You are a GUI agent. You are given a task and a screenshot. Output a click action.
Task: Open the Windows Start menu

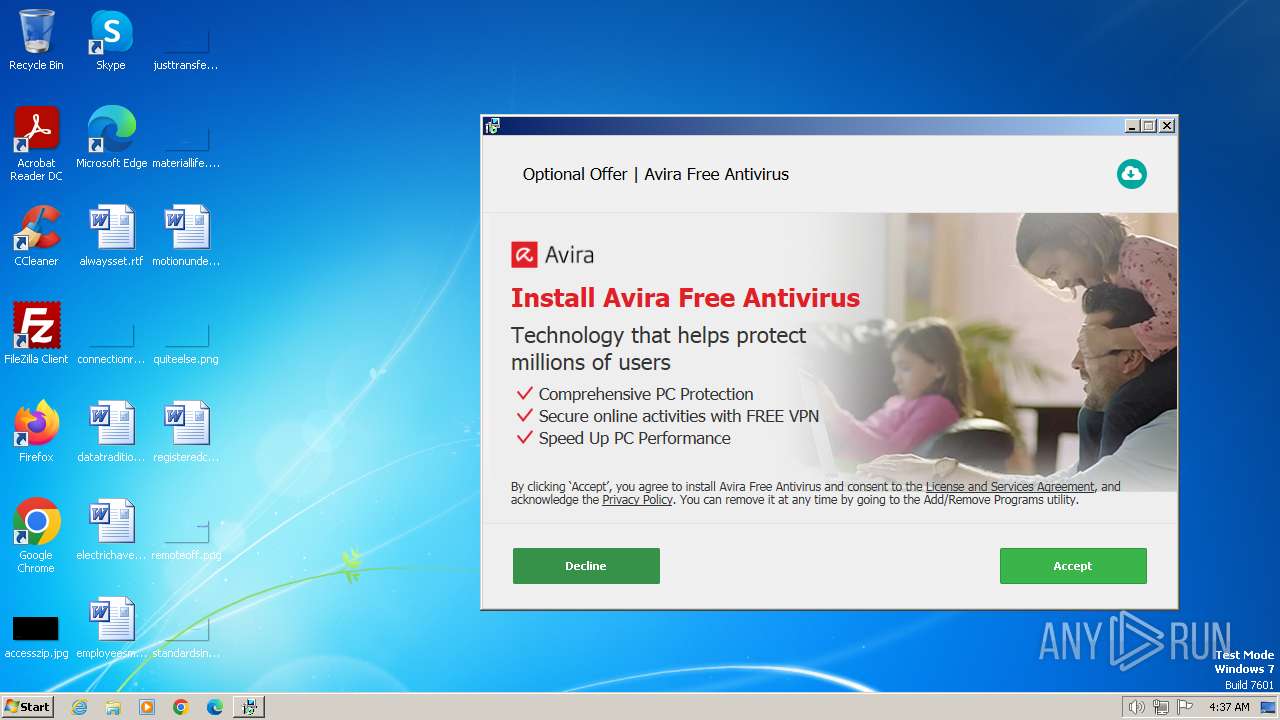click(x=27, y=707)
